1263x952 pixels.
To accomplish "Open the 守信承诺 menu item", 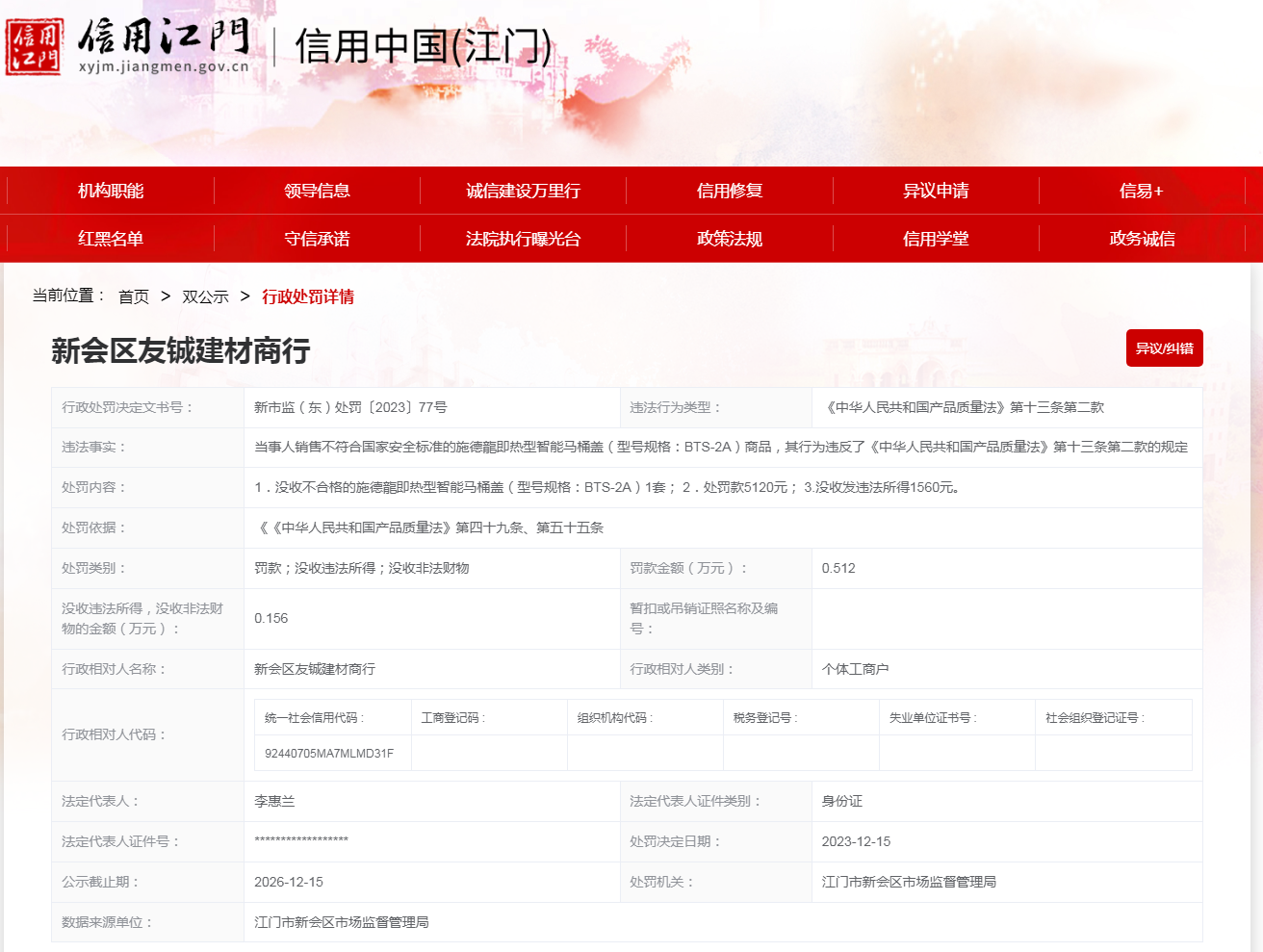I will tap(317, 239).
